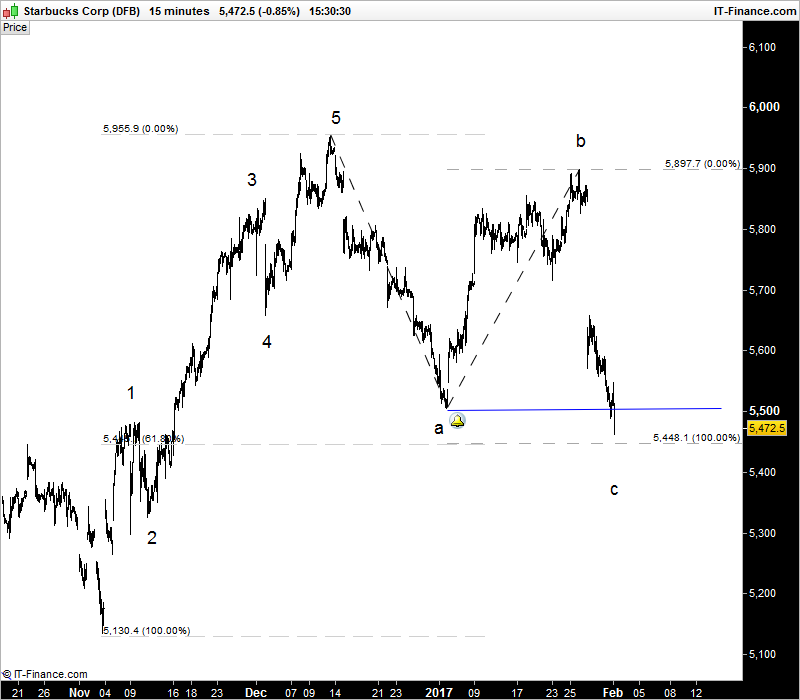Click wave label 1 annotation
The height and width of the screenshot is (700, 800).
pos(131,393)
